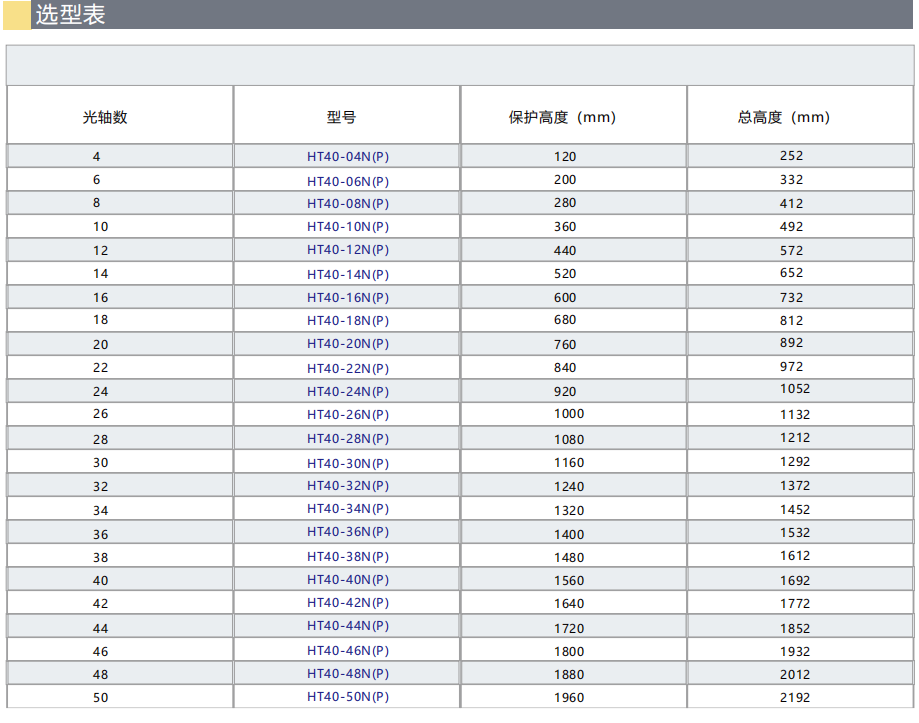Click the HT40-36N(P) model link

pos(347,532)
